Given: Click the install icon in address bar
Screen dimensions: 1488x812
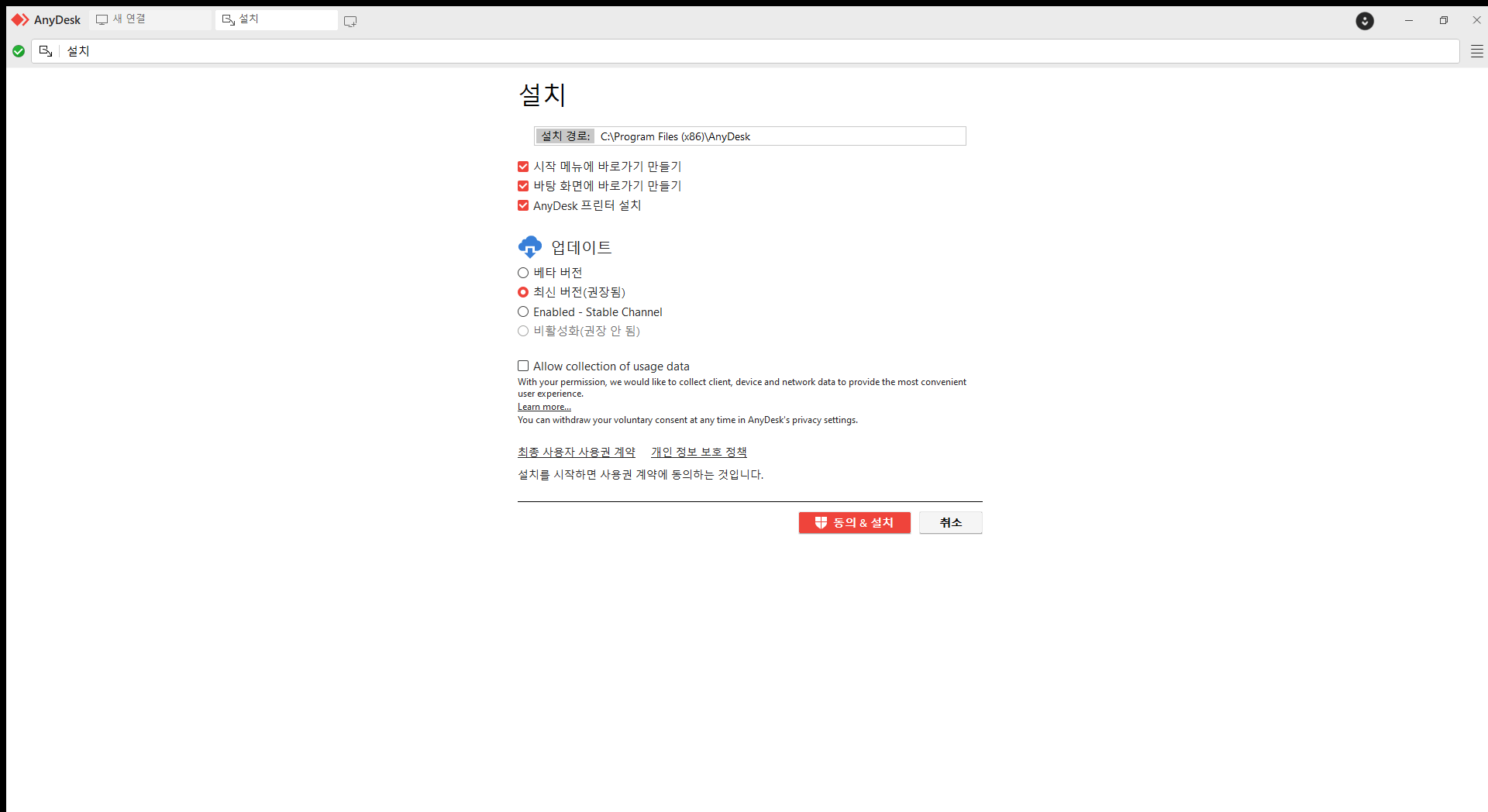Looking at the screenshot, I should (x=46, y=51).
